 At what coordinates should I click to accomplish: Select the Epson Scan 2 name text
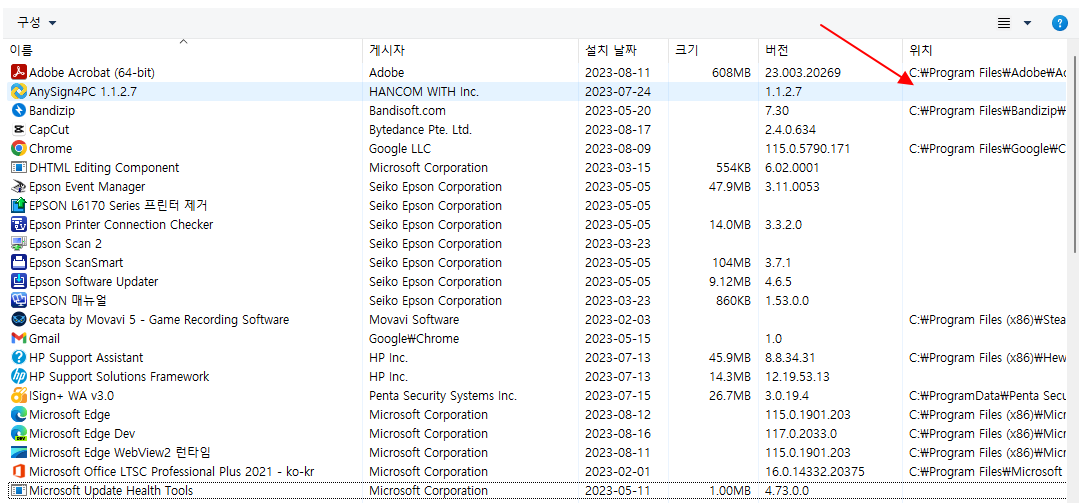[x=66, y=244]
